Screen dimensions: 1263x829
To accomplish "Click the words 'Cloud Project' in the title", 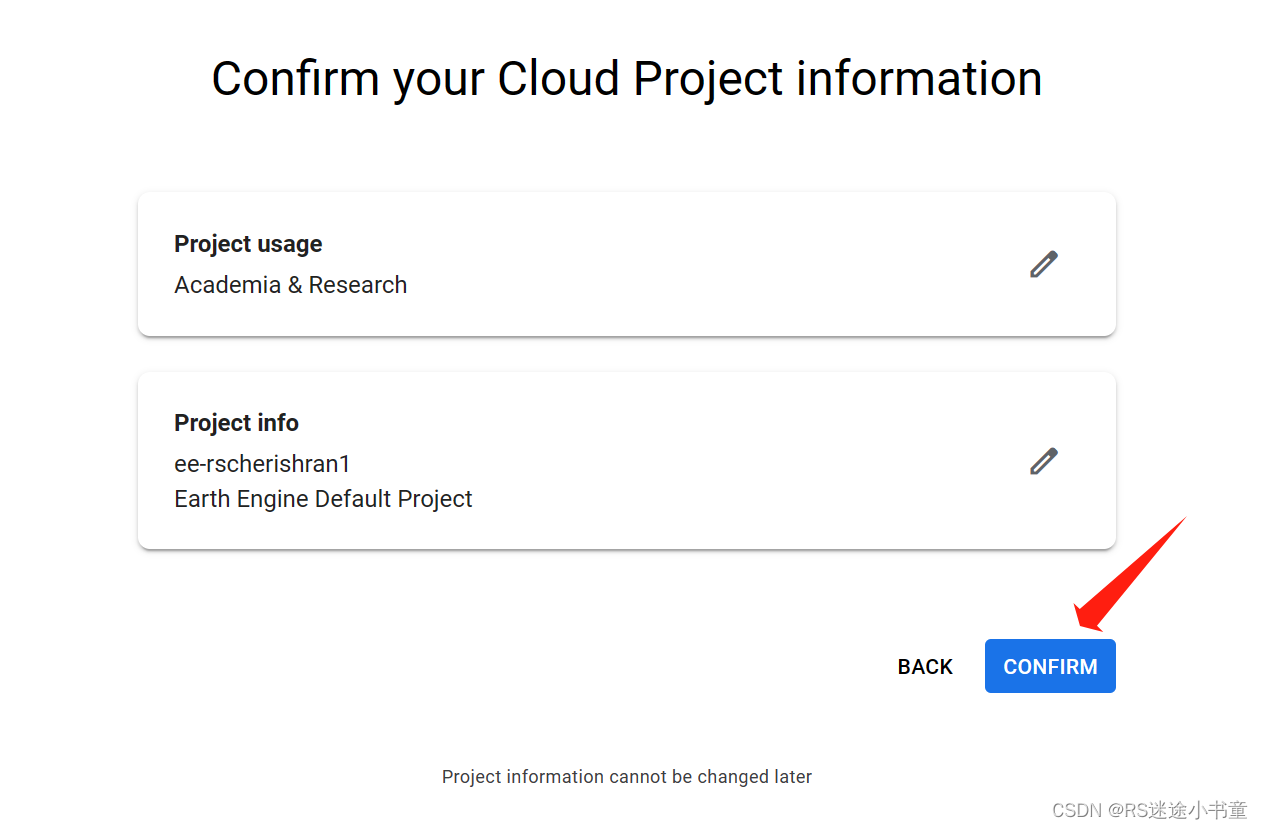I will click(640, 78).
